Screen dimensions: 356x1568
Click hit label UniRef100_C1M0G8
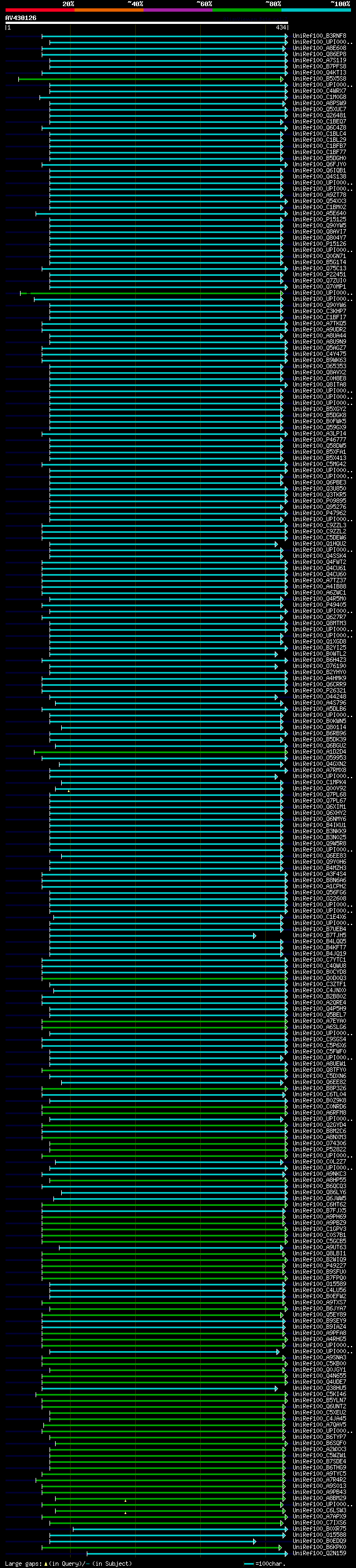[319, 97]
